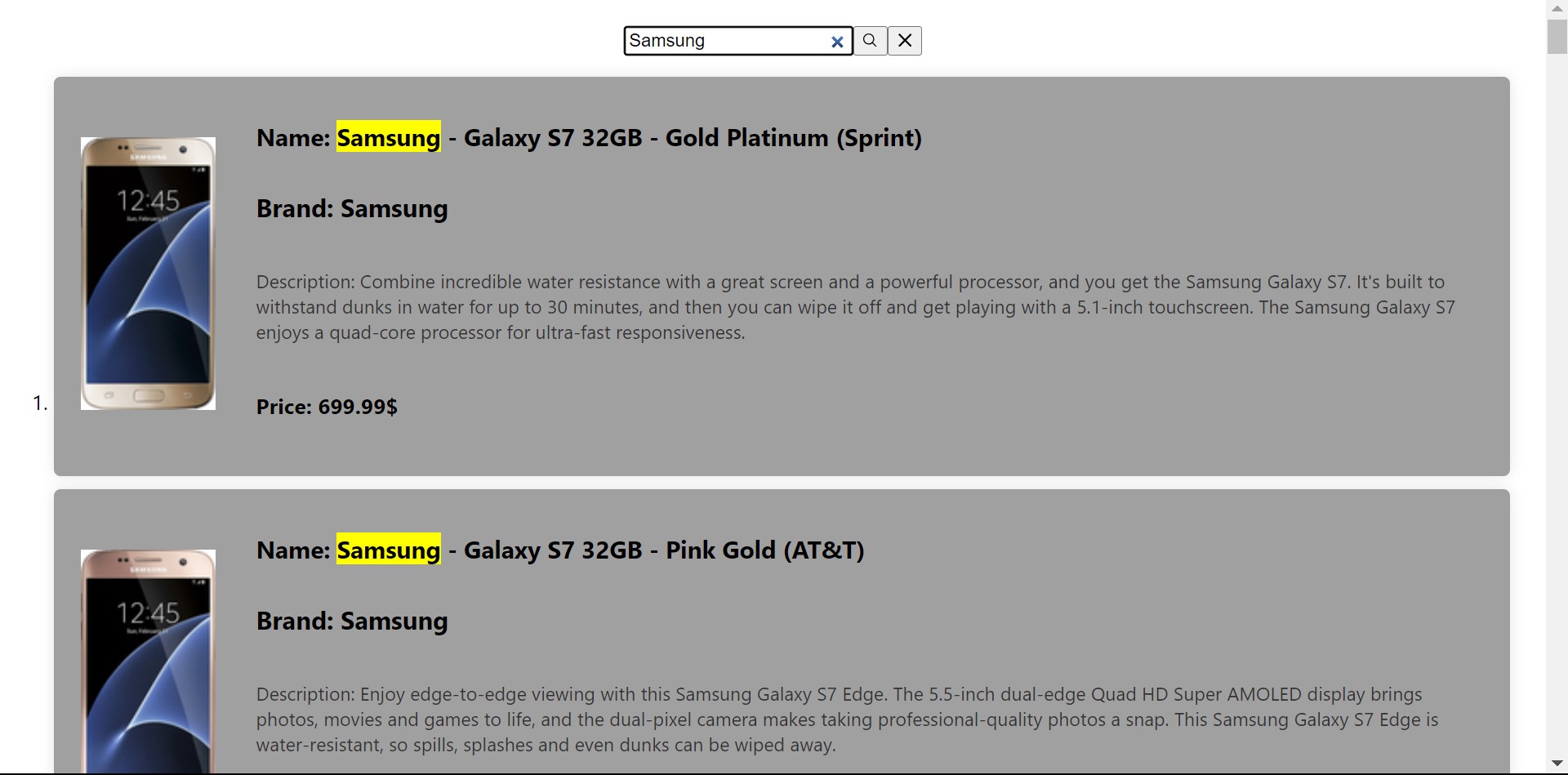Click the Galaxy S7 Gold Platinum (Sprint) product name

692,138
